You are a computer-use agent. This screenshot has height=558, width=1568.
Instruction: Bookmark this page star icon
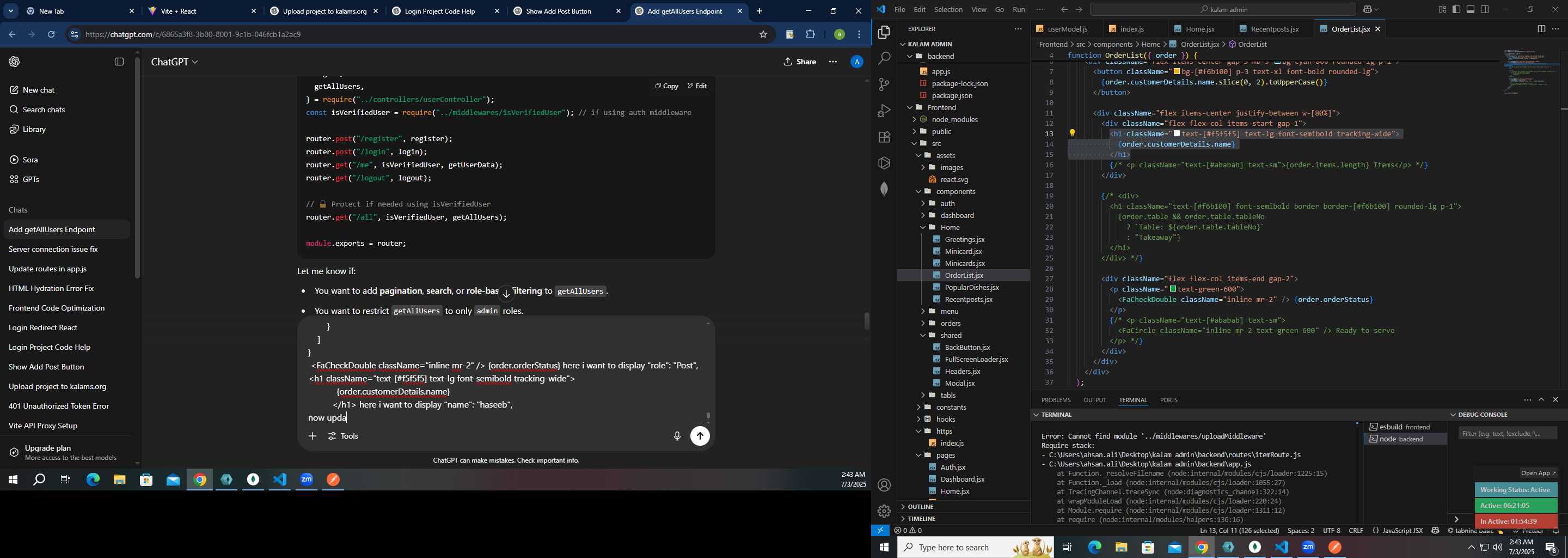coord(763,35)
